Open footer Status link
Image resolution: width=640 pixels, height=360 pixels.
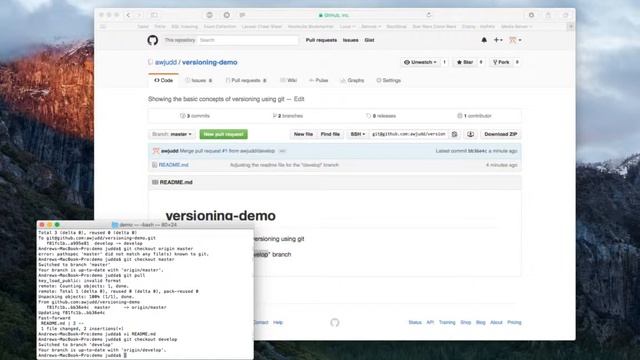415,322
